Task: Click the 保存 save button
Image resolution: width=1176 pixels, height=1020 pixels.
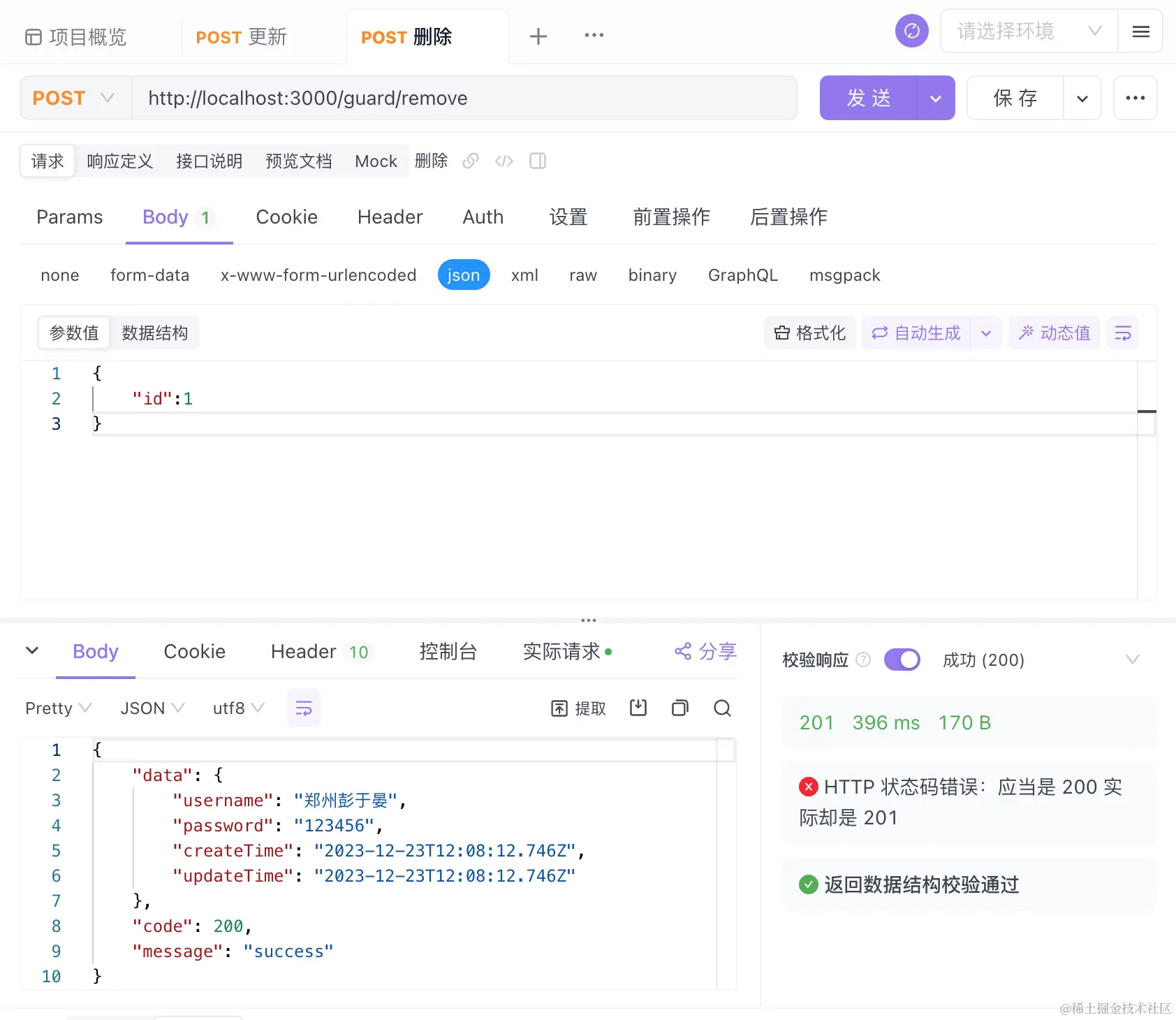Action: coord(1015,98)
